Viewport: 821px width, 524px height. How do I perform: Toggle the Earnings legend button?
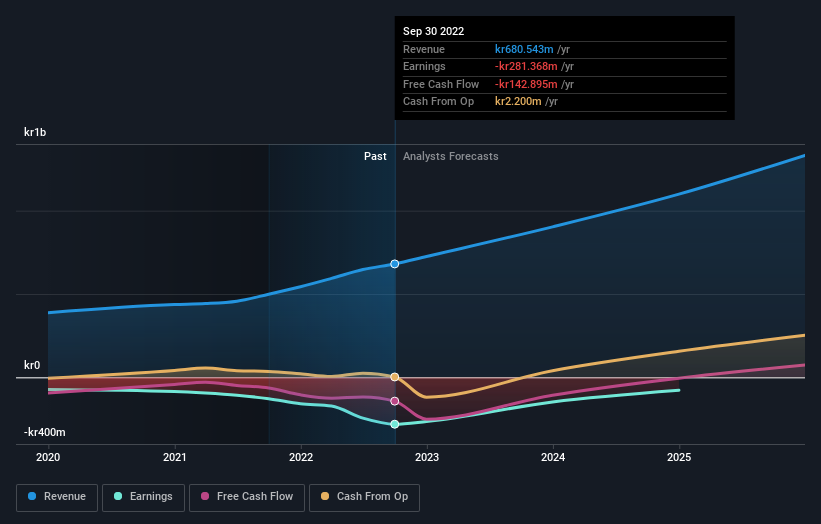coord(143,497)
